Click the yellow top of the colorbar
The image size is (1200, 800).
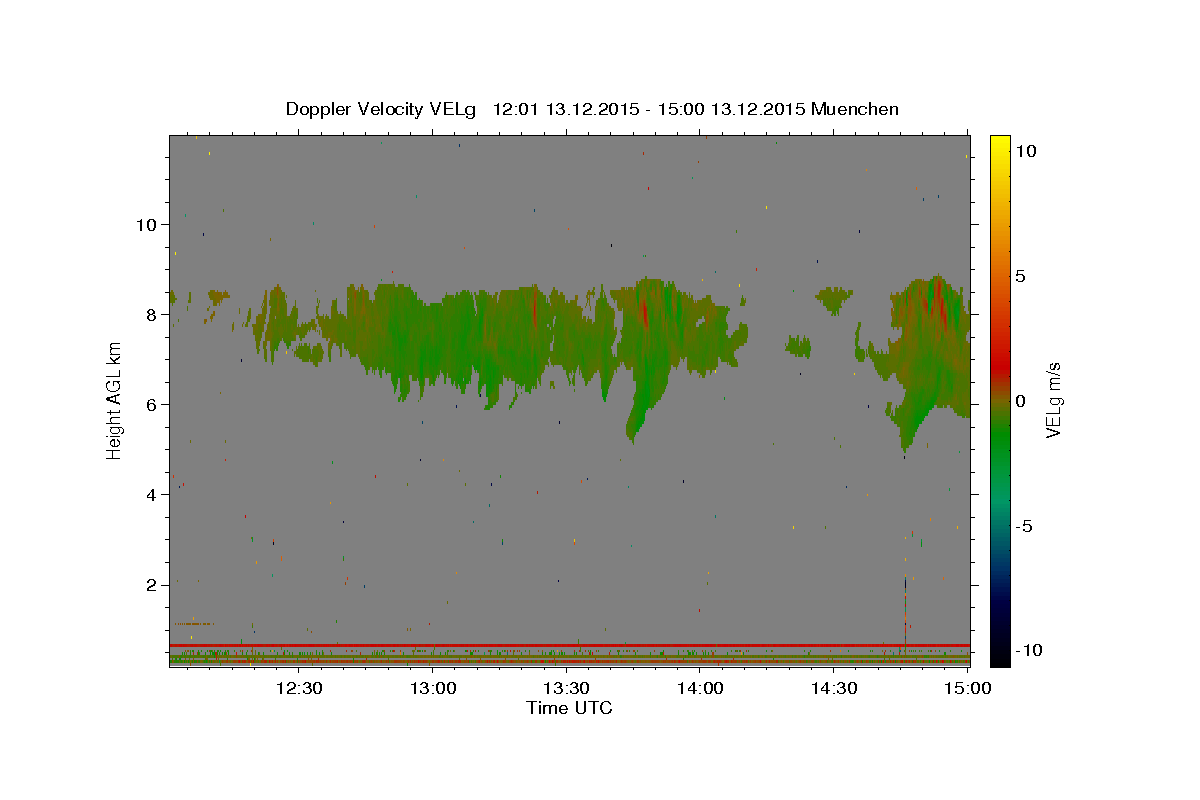1000,142
